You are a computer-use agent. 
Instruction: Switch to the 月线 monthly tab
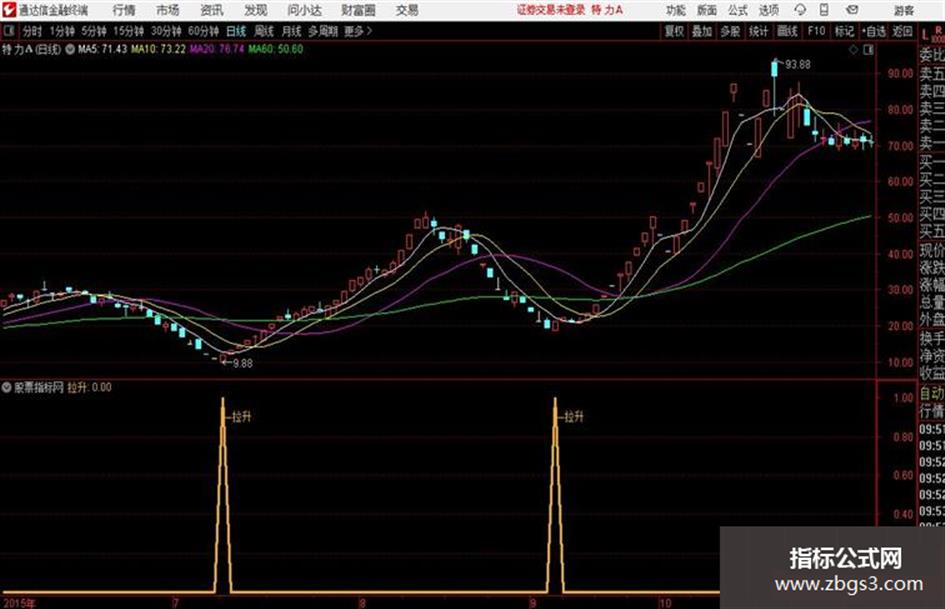coord(291,31)
